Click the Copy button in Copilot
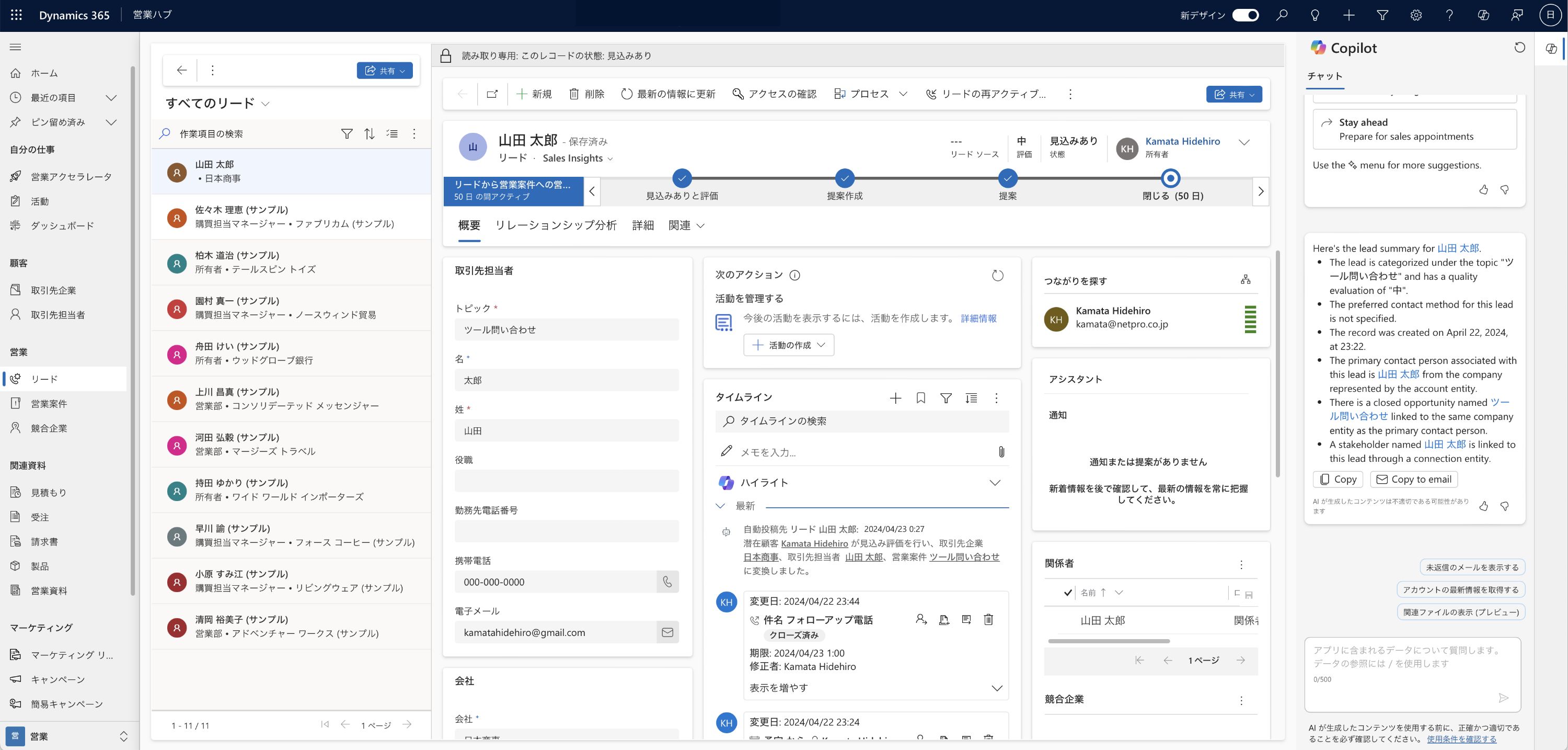The height and width of the screenshot is (750, 1568). click(1338, 479)
